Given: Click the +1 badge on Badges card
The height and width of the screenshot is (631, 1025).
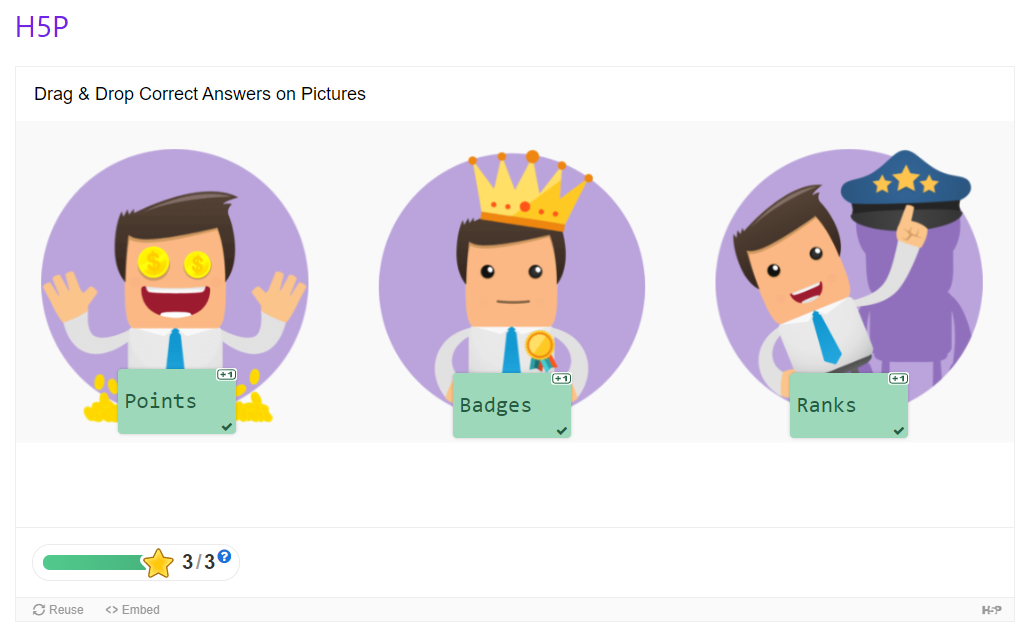Looking at the screenshot, I should (x=561, y=379).
